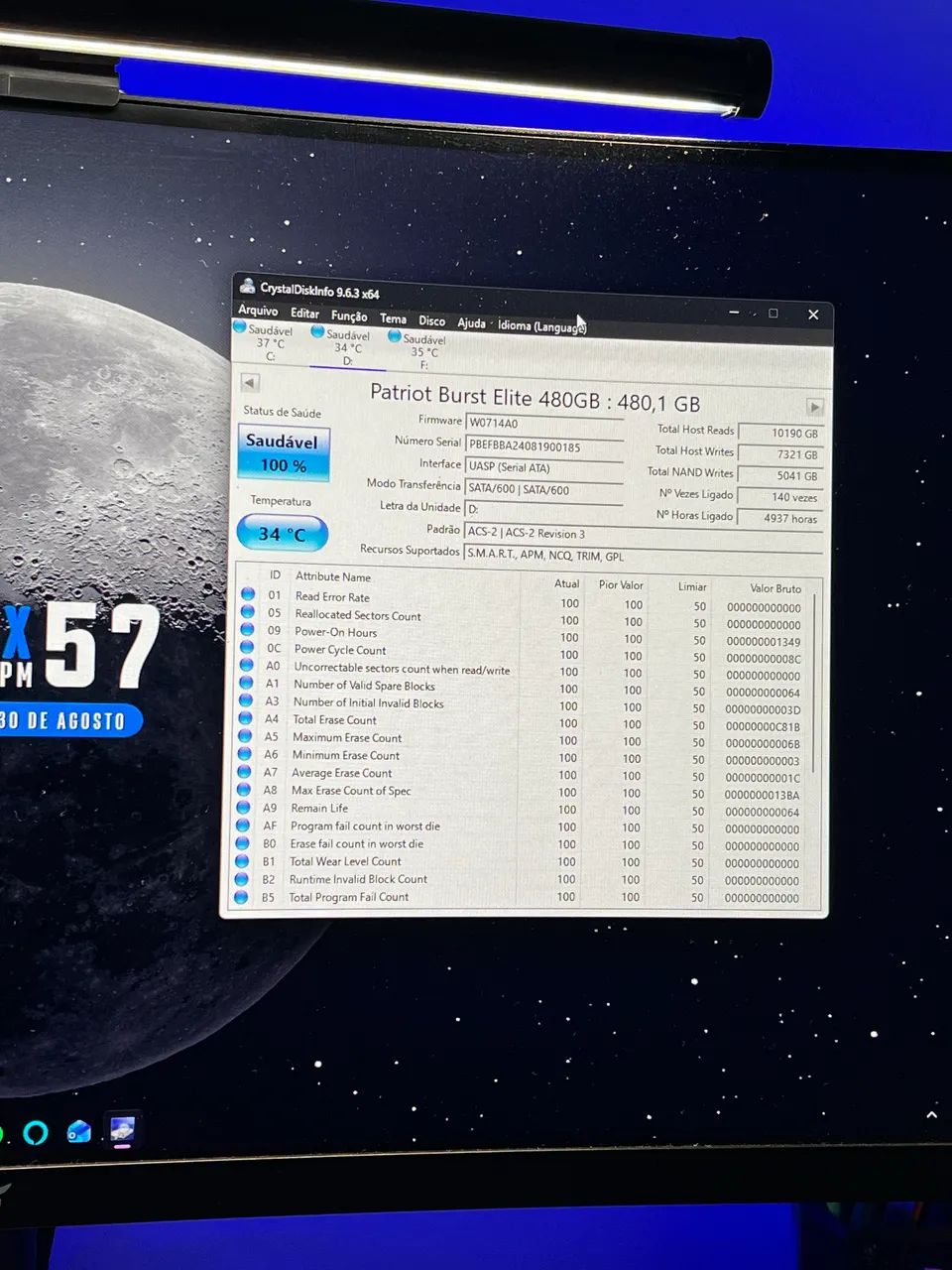Click status icon of Read Error Rate row
Viewport: 952px width, 1270px height.
(x=248, y=593)
